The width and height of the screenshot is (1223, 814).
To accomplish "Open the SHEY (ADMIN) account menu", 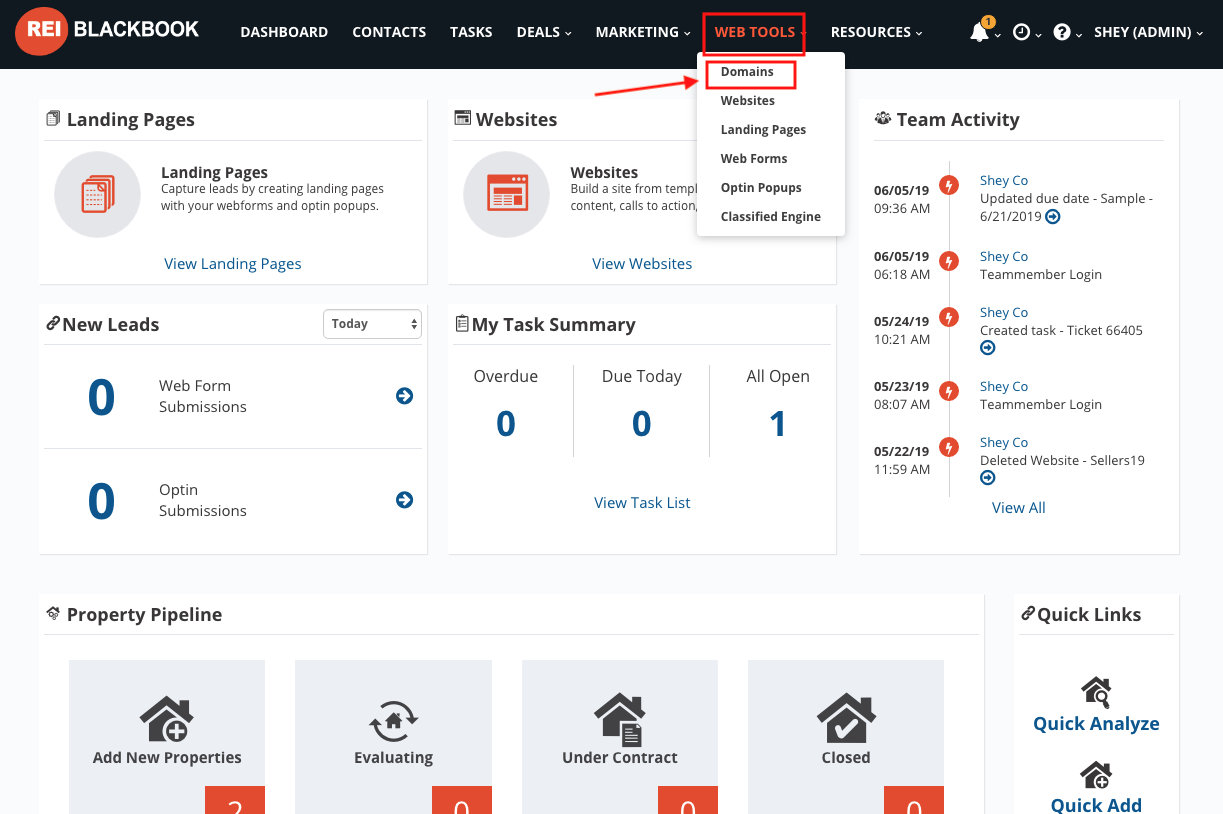I will click(x=1149, y=32).
